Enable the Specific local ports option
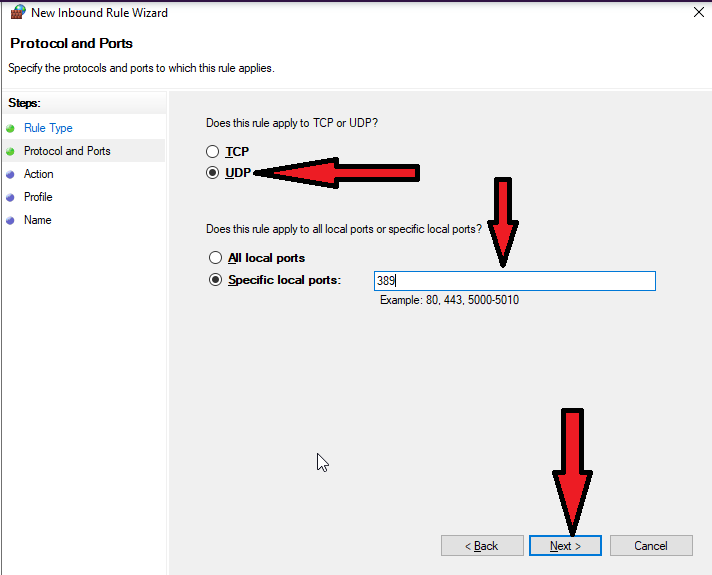The height and width of the screenshot is (575, 712). coord(215,280)
